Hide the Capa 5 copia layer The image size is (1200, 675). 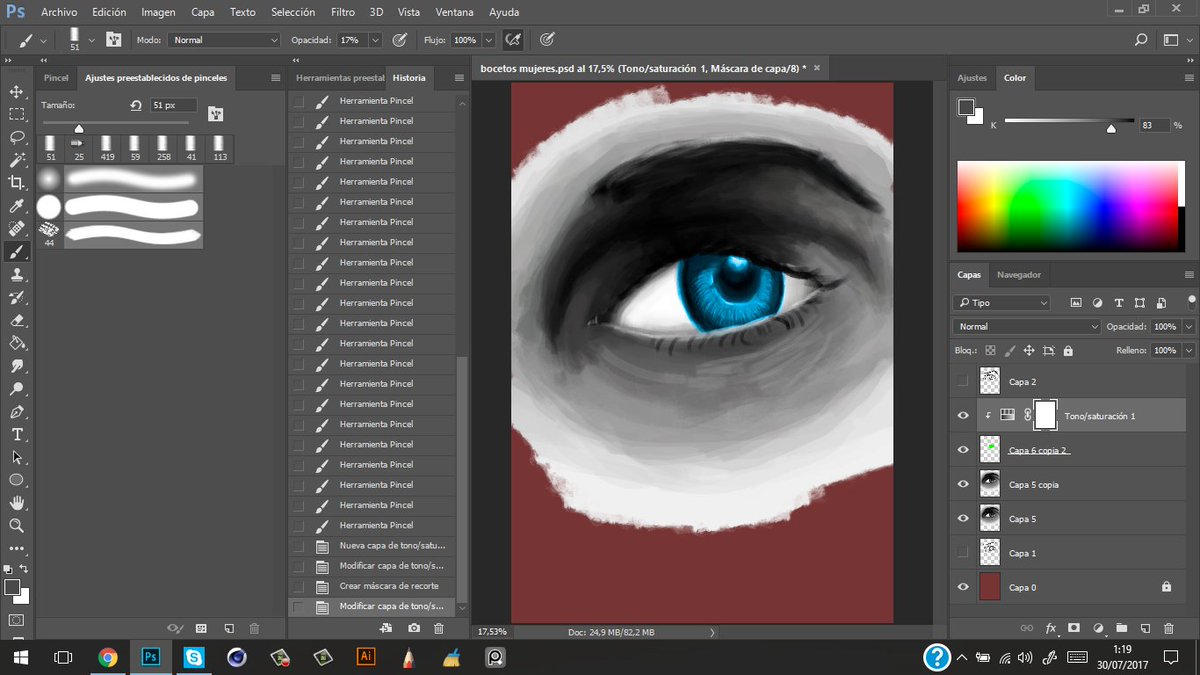pos(963,484)
